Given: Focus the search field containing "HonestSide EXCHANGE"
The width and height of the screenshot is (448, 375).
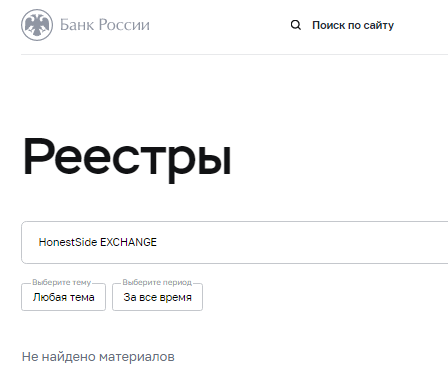Looking at the screenshot, I should 235,242.
